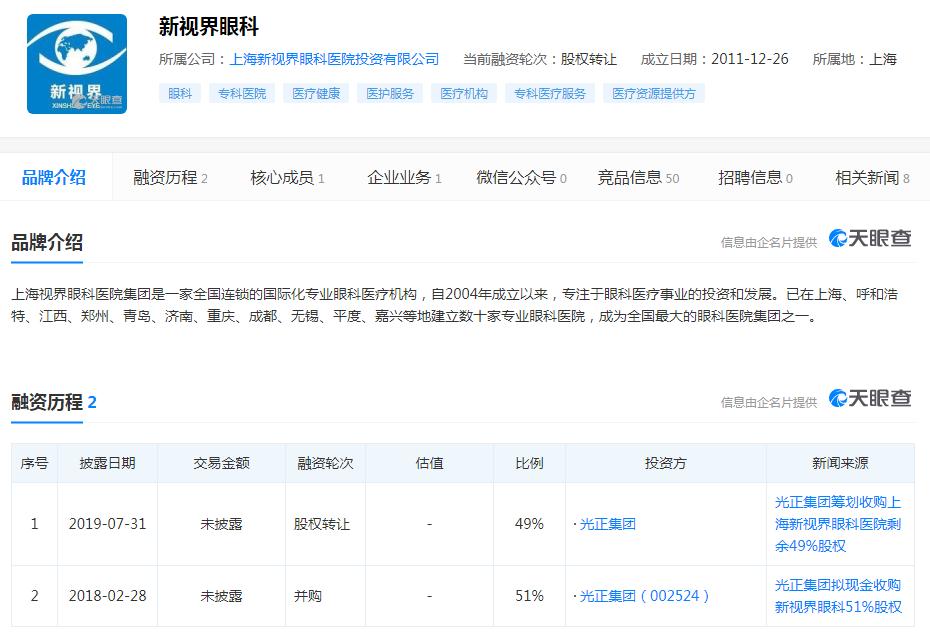Switch to the 微信公众号 tab
Image resolution: width=930 pixels, height=639 pixels.
pyautogui.click(x=521, y=177)
